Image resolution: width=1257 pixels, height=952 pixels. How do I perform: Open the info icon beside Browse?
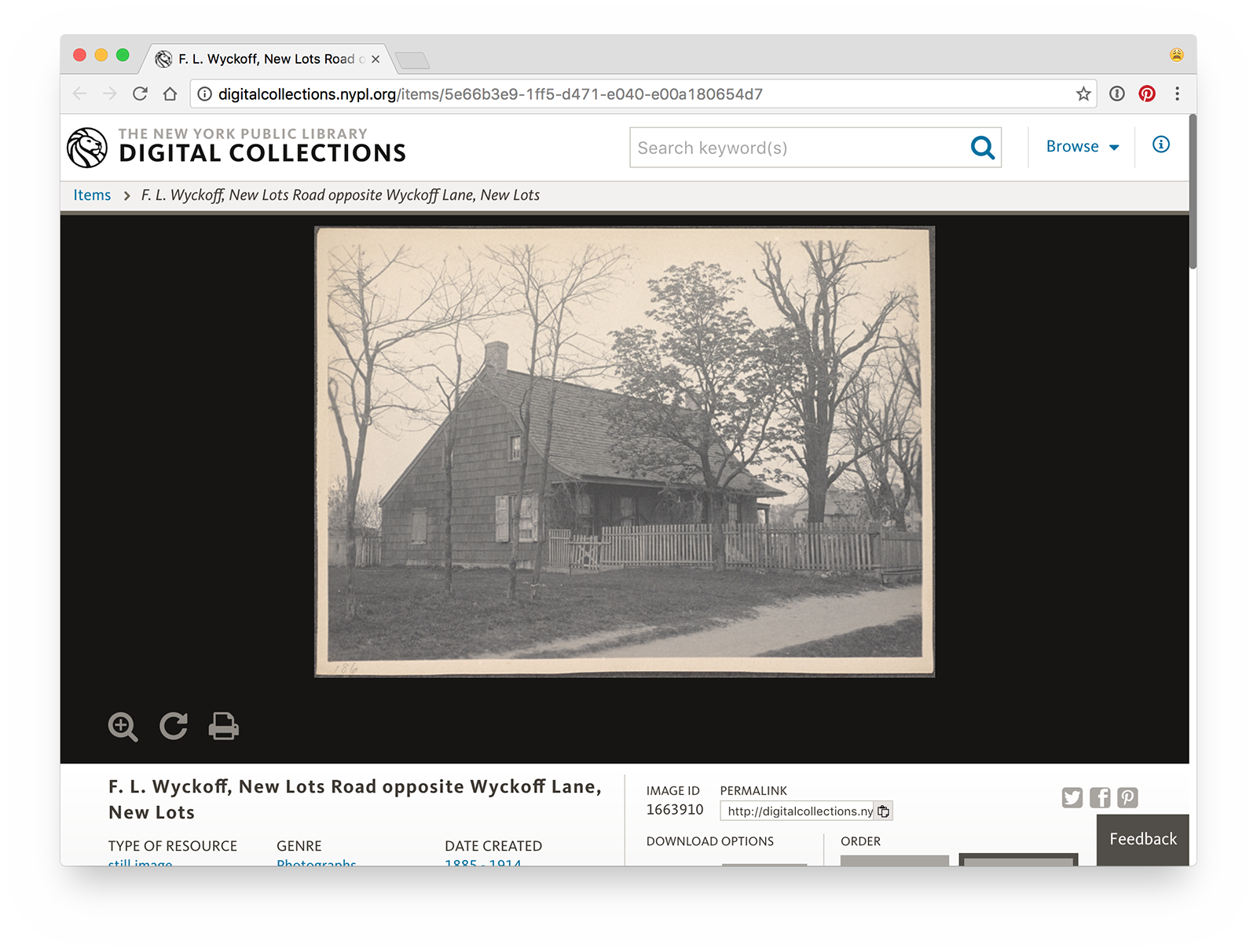tap(1161, 145)
